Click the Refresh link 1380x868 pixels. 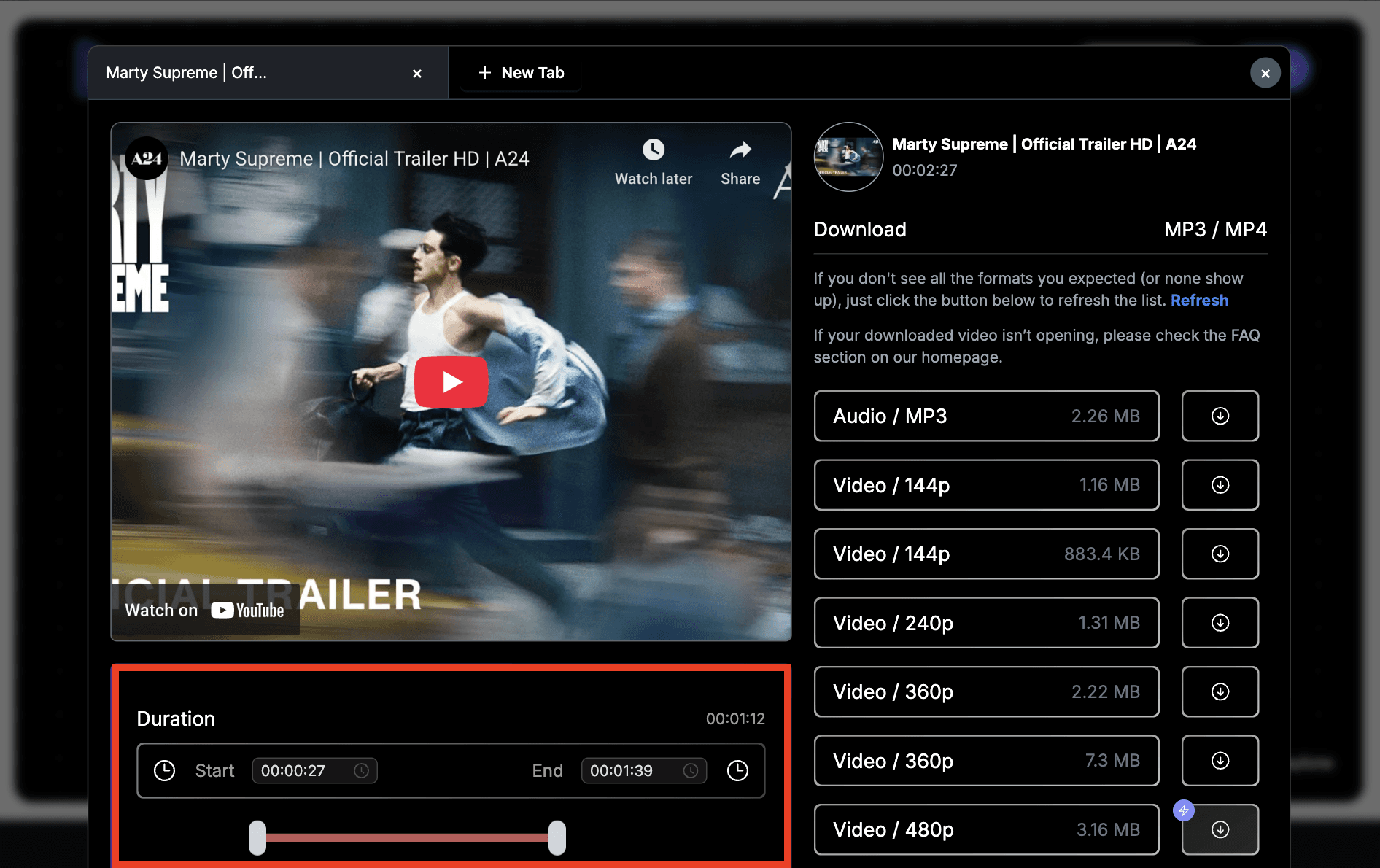(x=1199, y=301)
